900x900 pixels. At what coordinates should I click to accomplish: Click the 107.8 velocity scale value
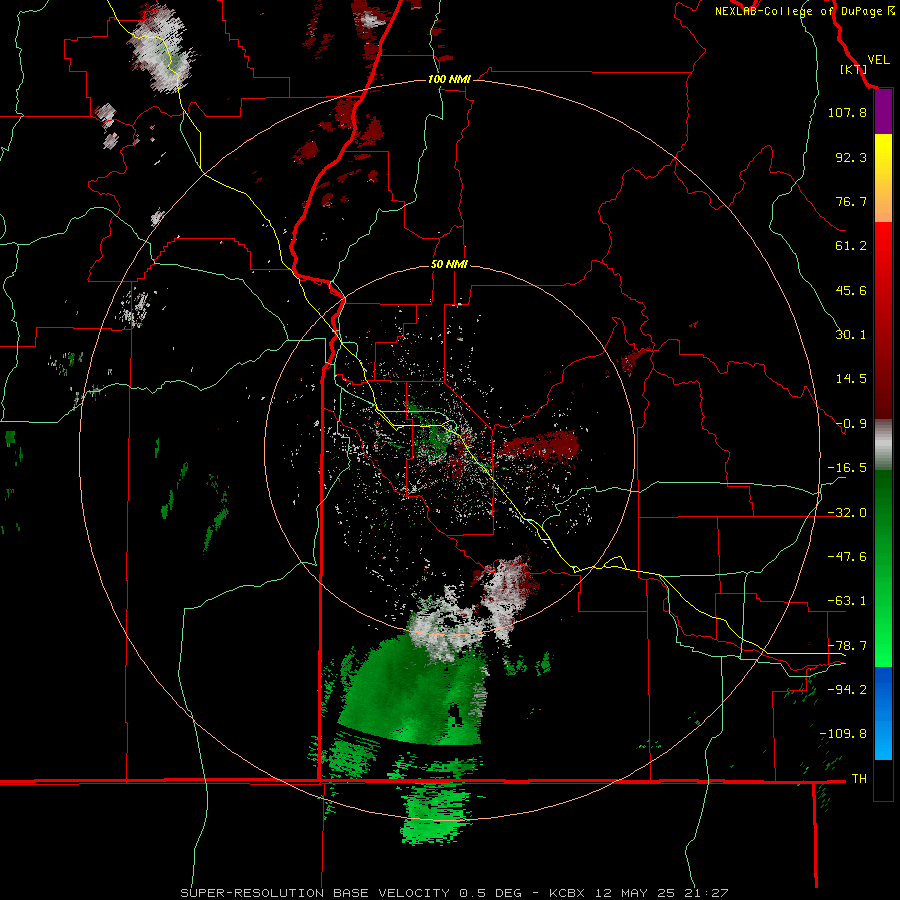click(847, 112)
